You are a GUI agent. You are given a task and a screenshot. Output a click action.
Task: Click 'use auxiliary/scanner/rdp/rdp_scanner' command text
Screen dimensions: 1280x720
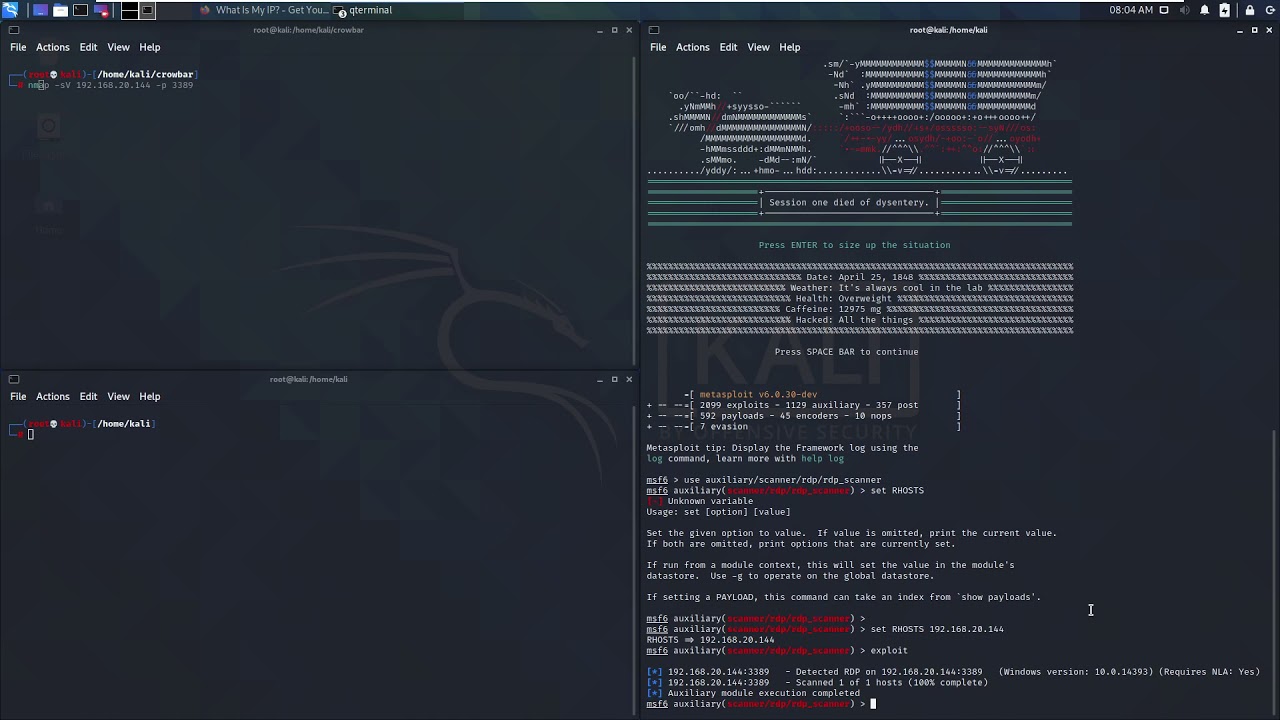[x=782, y=480]
